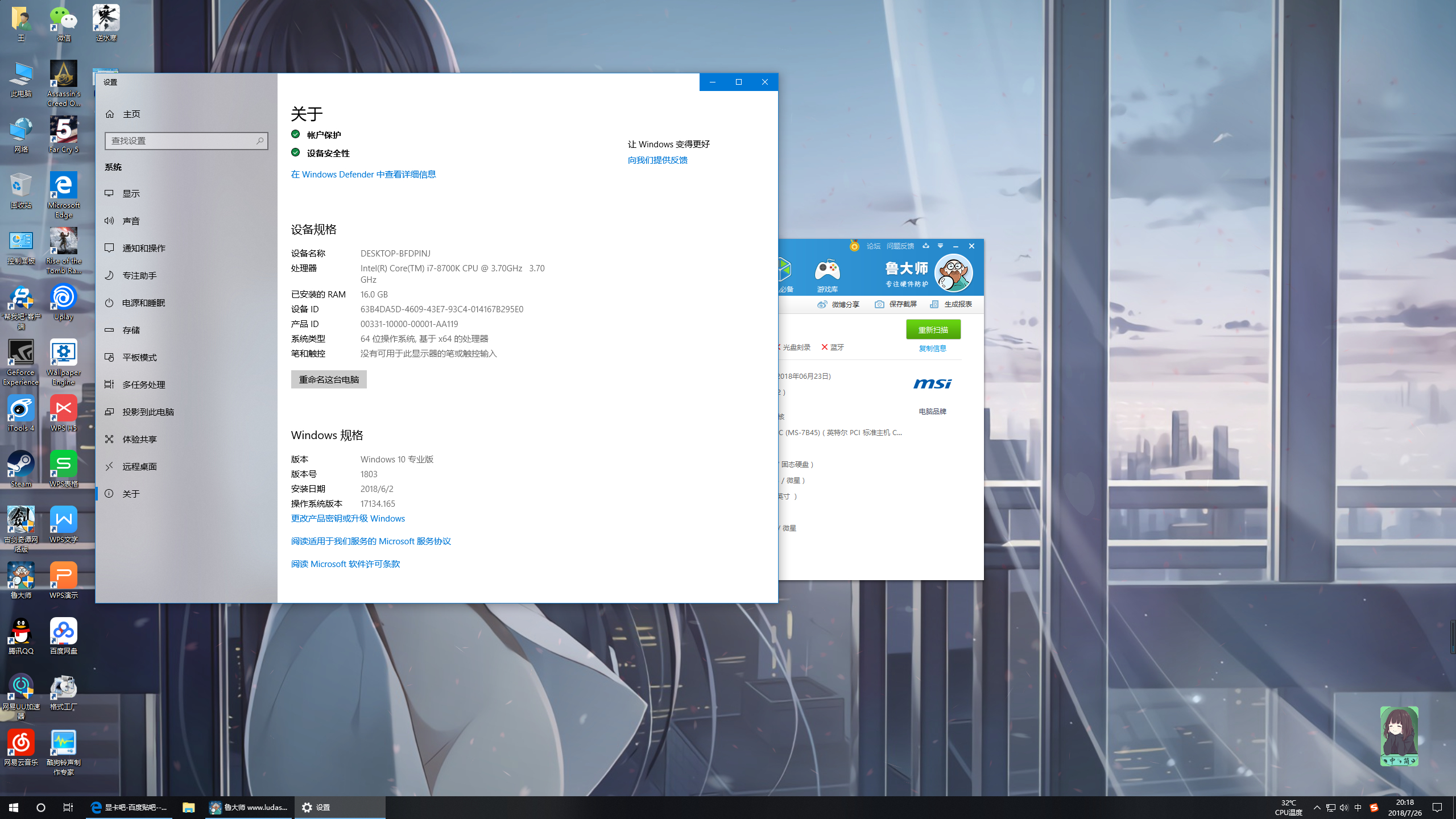Click the 微博分享 icon
The image size is (1456, 819).
click(822, 304)
